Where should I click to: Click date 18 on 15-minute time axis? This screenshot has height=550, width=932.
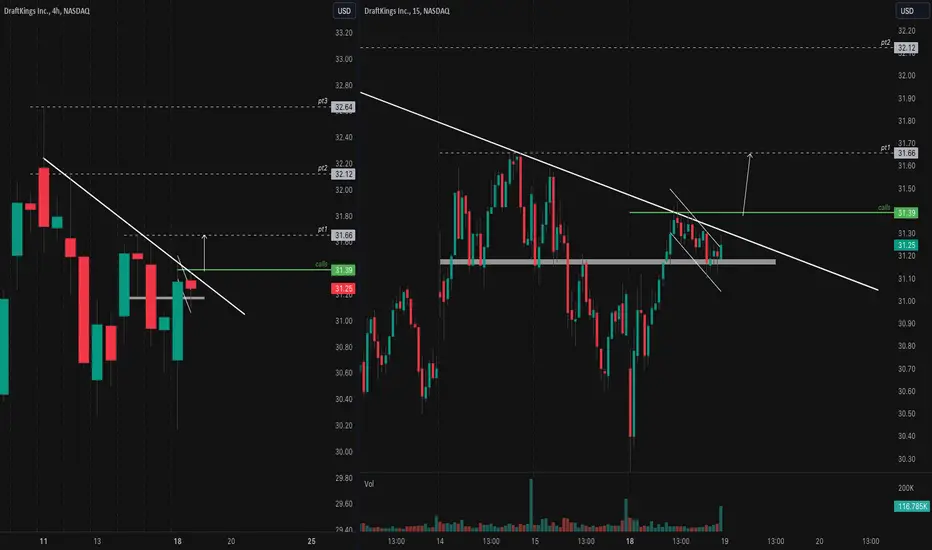pyautogui.click(x=629, y=541)
